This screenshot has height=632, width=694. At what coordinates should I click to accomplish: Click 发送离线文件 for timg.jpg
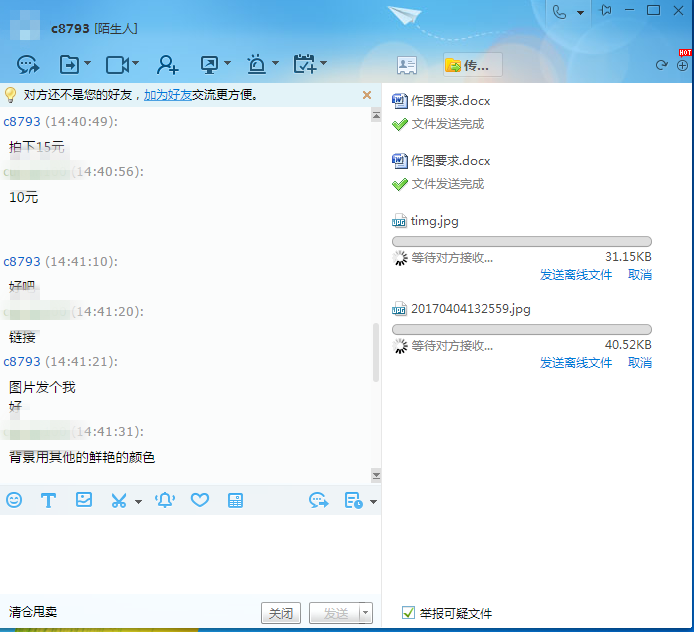(x=576, y=274)
